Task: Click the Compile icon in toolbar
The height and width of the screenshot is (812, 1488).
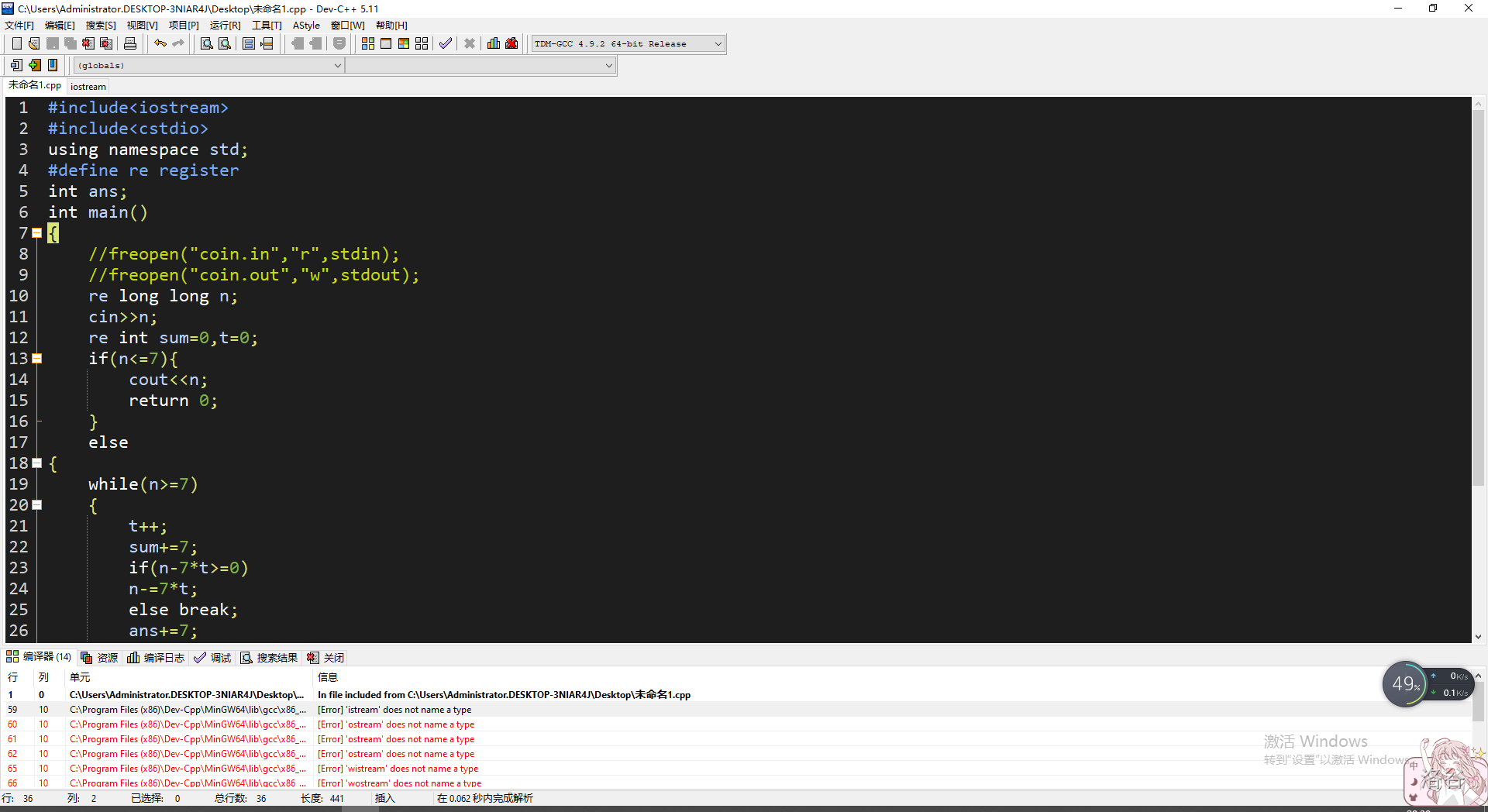Action: pos(368,43)
